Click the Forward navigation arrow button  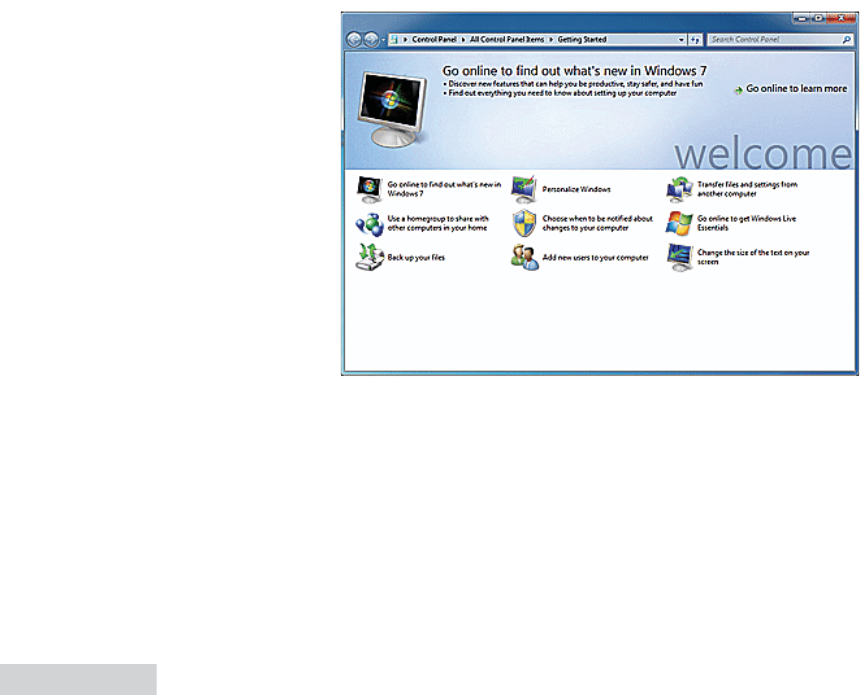click(371, 39)
